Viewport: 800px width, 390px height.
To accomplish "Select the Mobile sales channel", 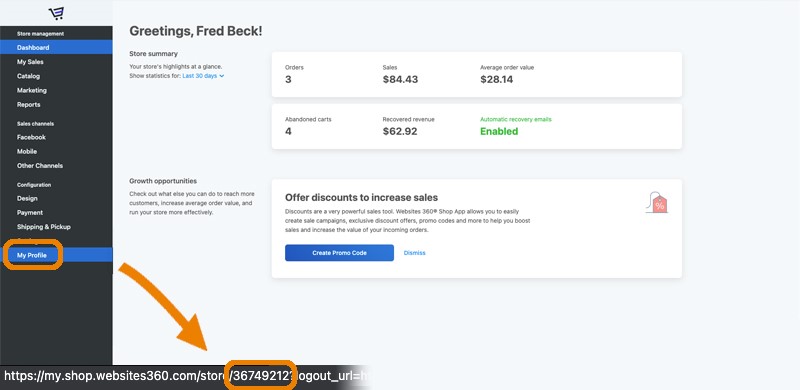I will click(56, 152).
